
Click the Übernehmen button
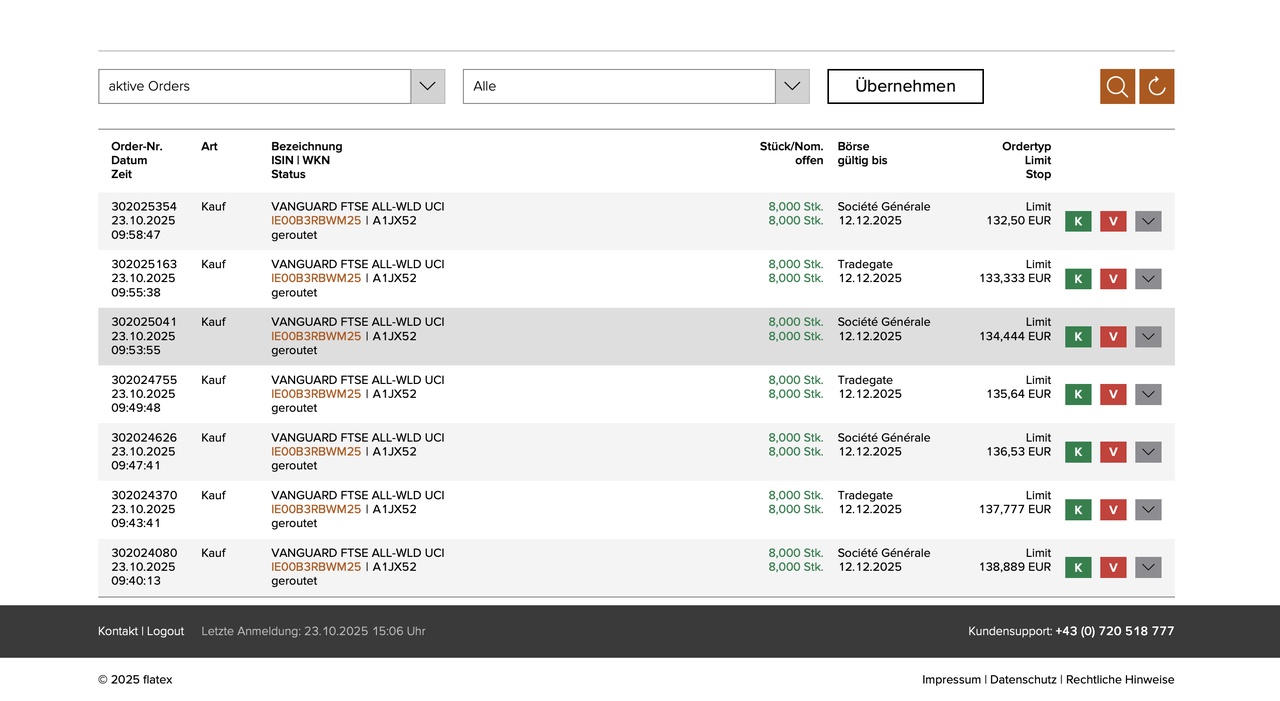pos(905,87)
